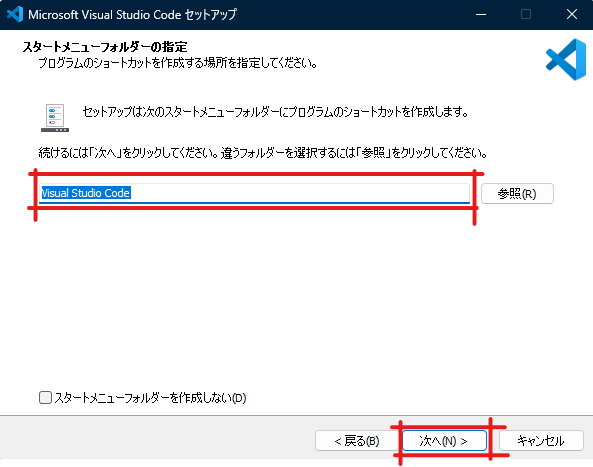Click the start menu folder setup icon
593x467 pixels.
[55, 118]
